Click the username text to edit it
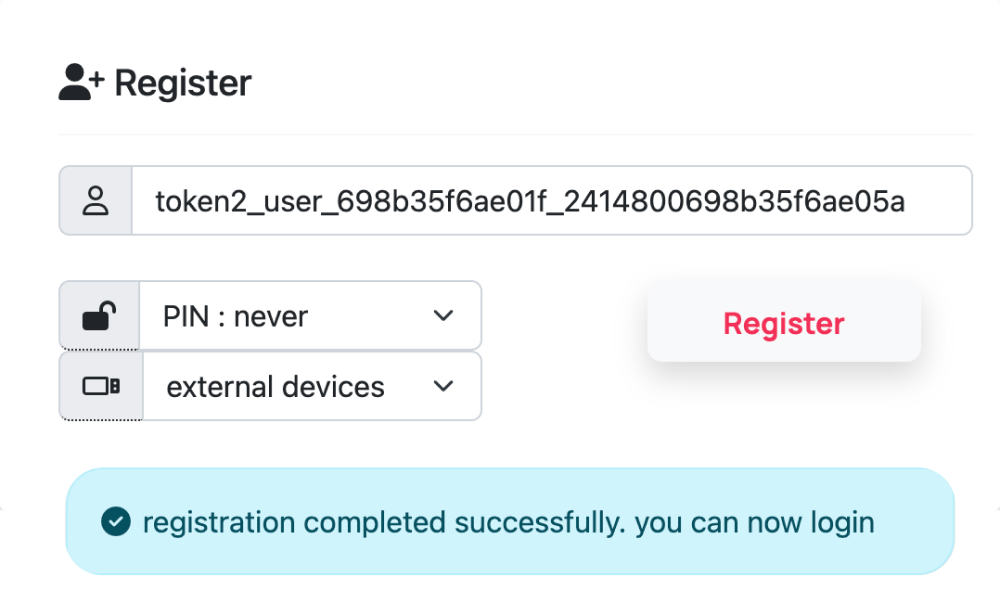Viewport: 1000px width, 611px height. click(x=530, y=200)
